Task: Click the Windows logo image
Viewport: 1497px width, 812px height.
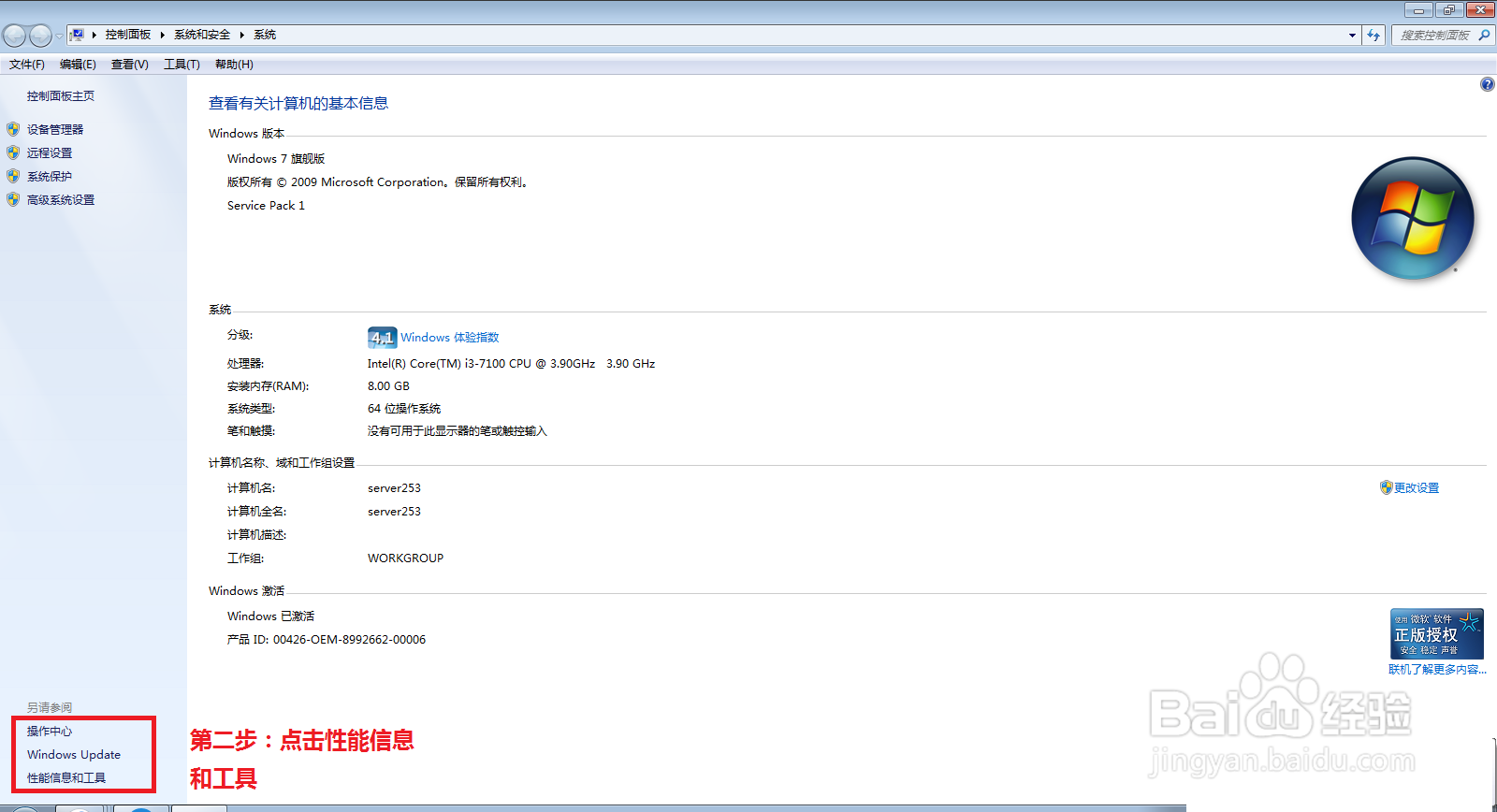Action: pos(1413,218)
